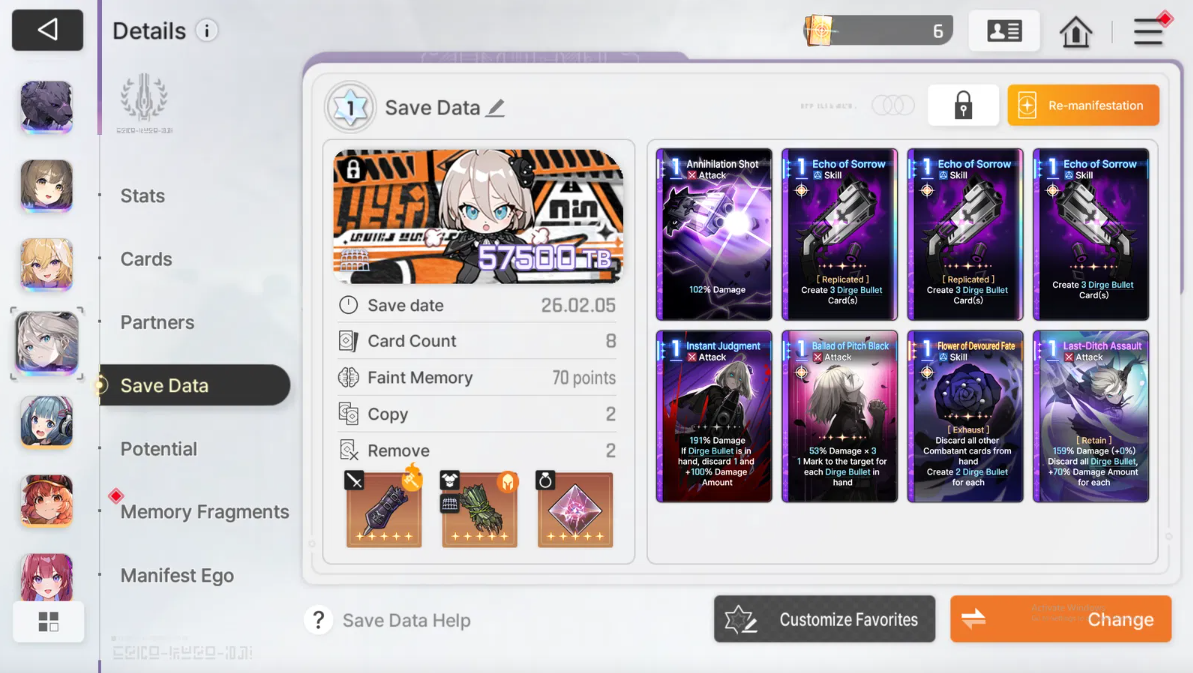The width and height of the screenshot is (1193, 673).
Task: Open the Stats menu
Action: coord(142,195)
